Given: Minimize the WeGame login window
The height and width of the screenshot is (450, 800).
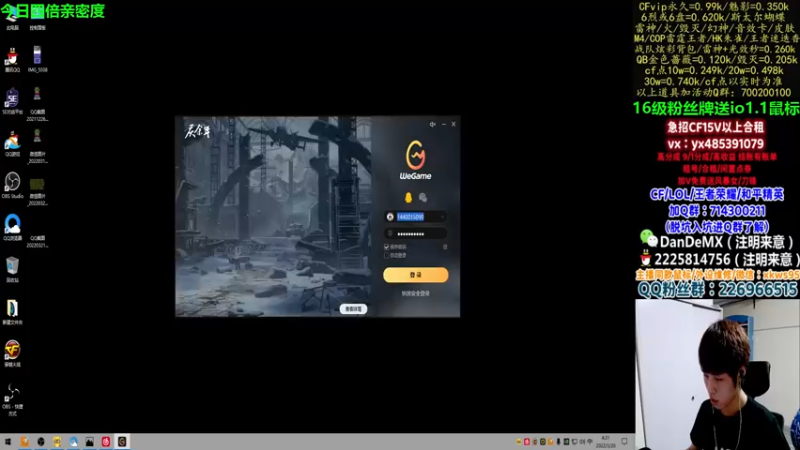Looking at the screenshot, I should pyautogui.click(x=443, y=124).
